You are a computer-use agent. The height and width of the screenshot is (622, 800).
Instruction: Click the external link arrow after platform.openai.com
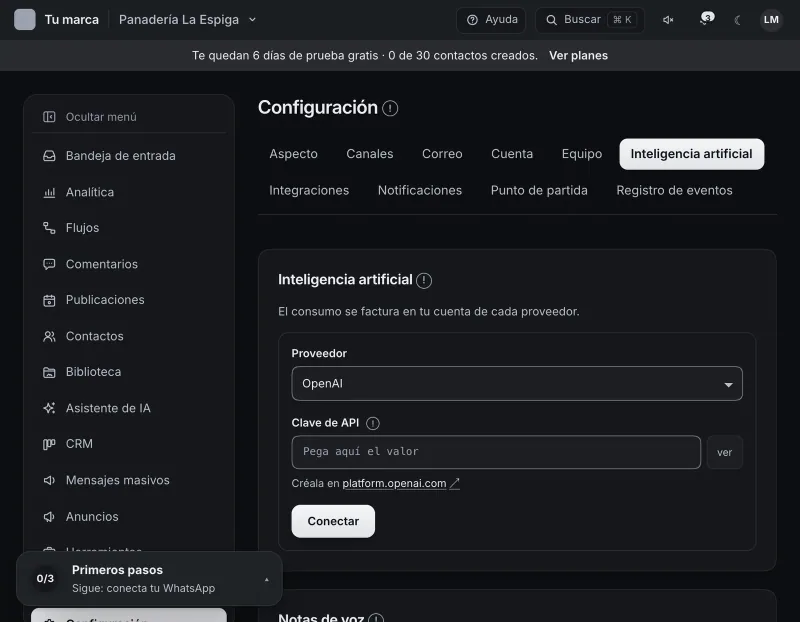click(455, 483)
